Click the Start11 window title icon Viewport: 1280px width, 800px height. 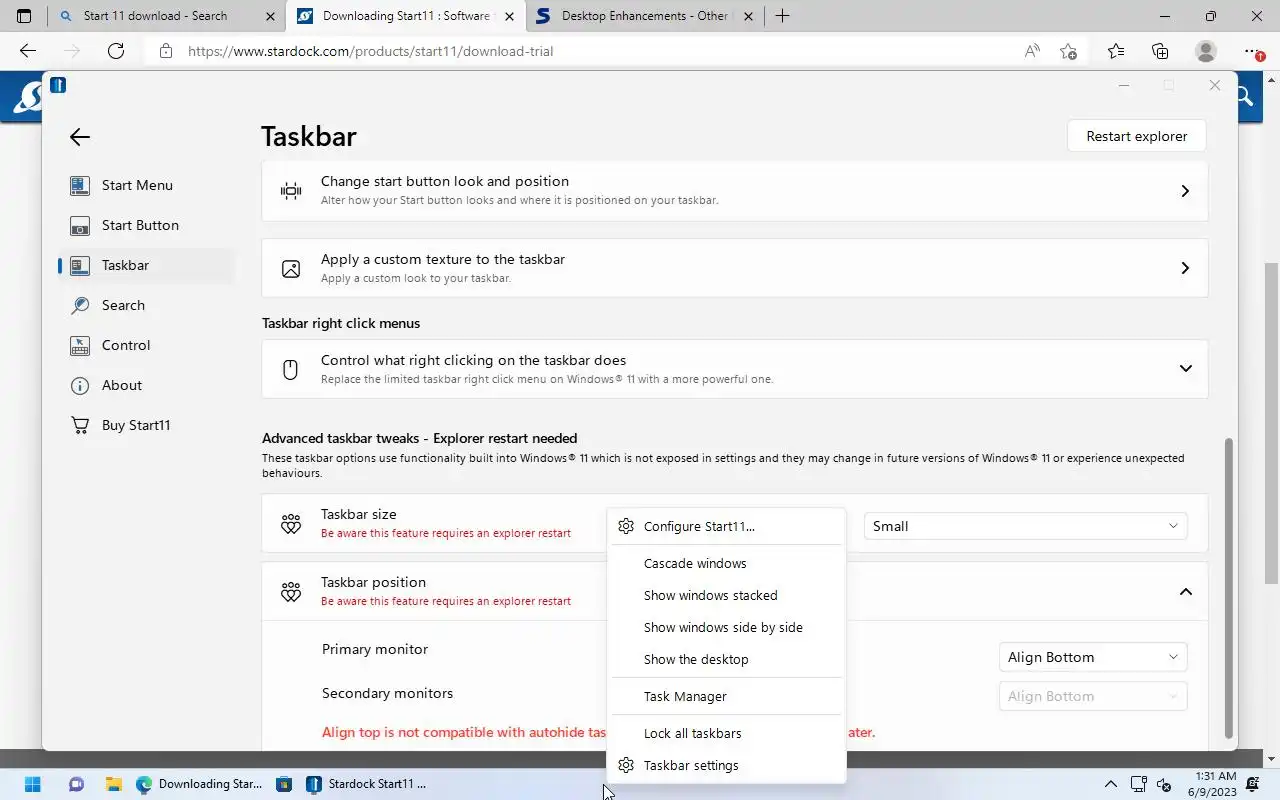pos(58,85)
